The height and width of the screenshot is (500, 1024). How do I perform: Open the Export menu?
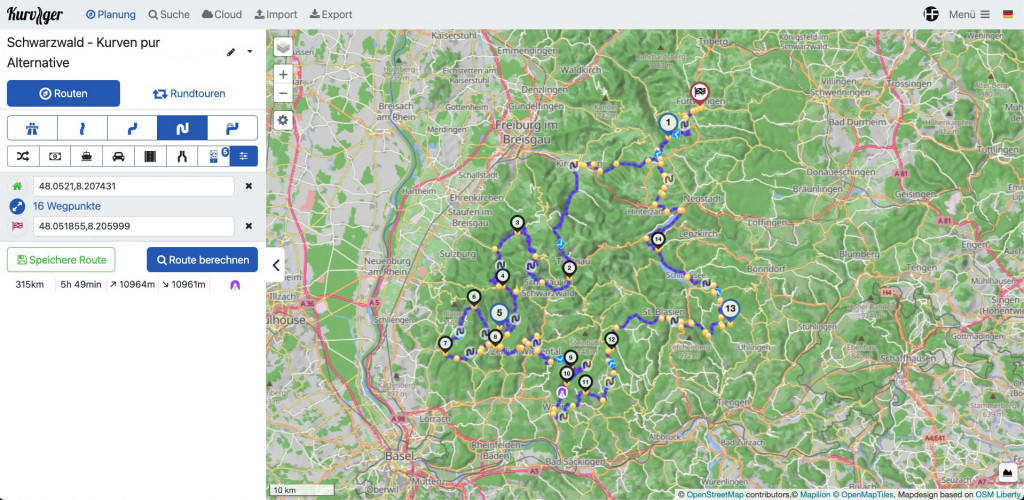point(331,15)
